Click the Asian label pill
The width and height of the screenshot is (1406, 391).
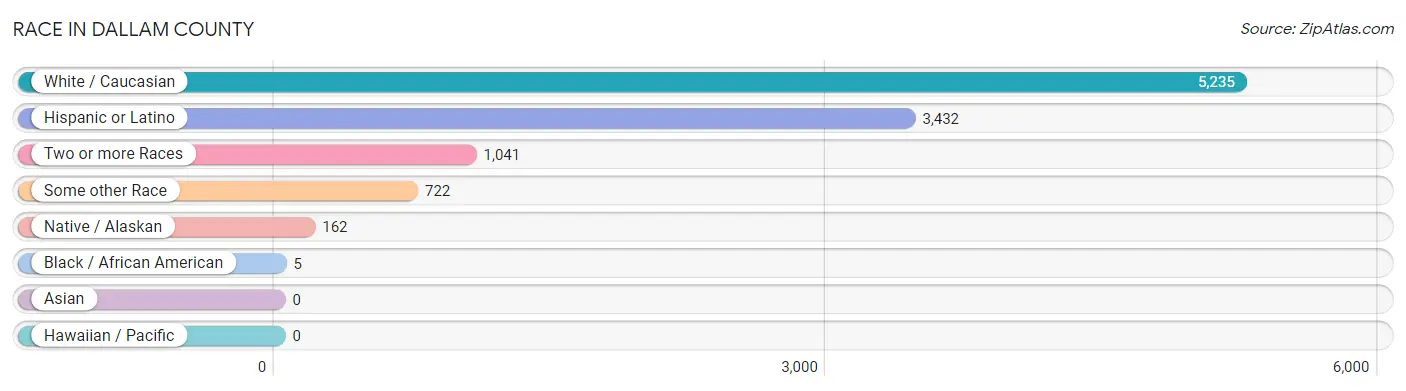click(64, 299)
